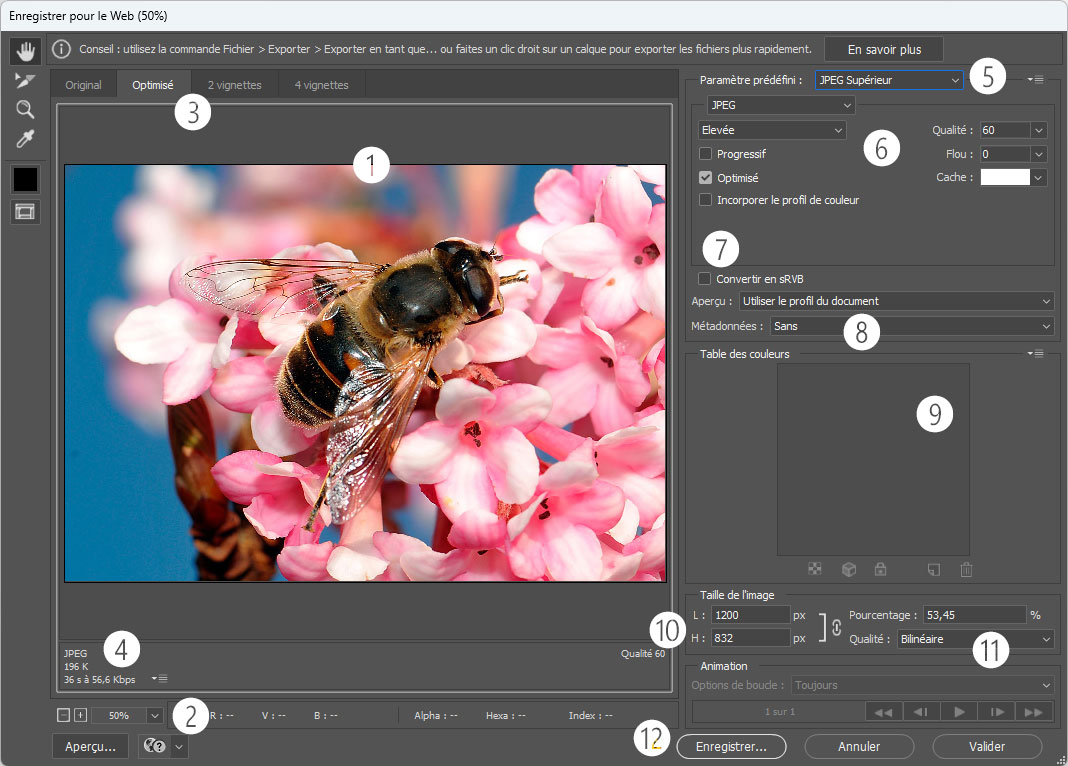Click the white Cache color swatch
1068x766 pixels.
[x=1005, y=177]
